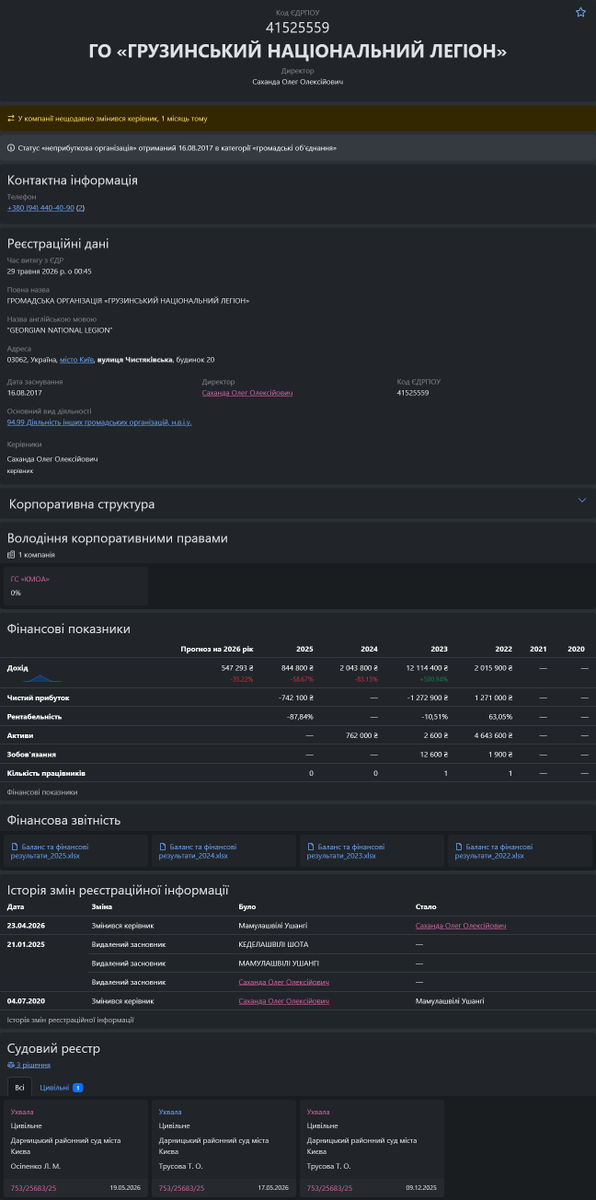Viewport: 596px width, 1200px height.
Task: Click the file icon of the 2025 balance xlsx
Action: click(14, 846)
